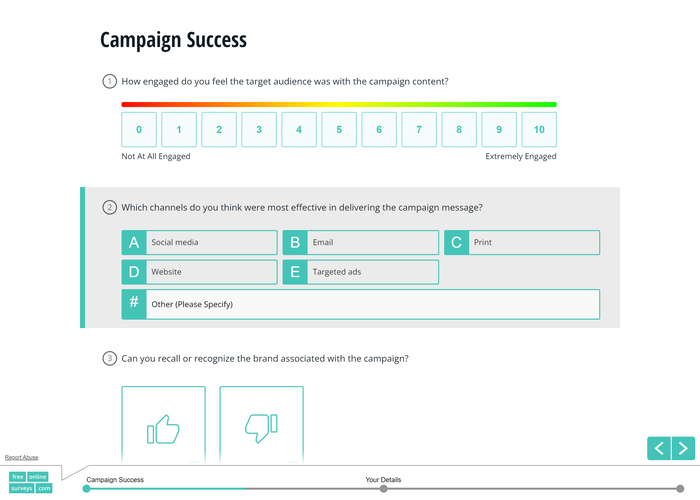Click the free online surveys logo
Screen dimensions: 700x500
30,482
